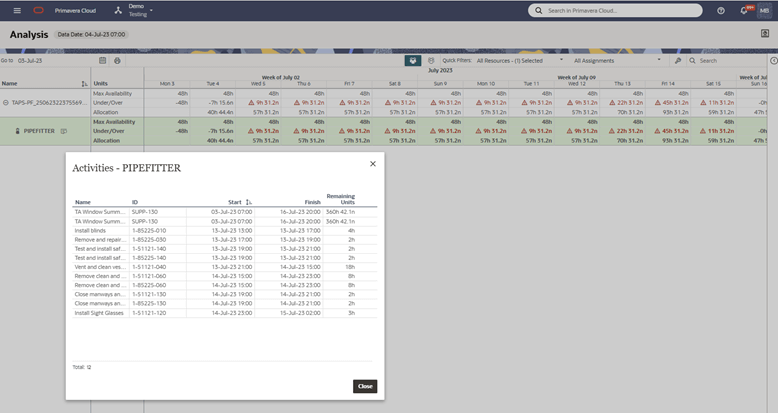Screen dimensions: 778x413
Task: Open PIPEFITTER activities detail icon
Action: coord(64,131)
